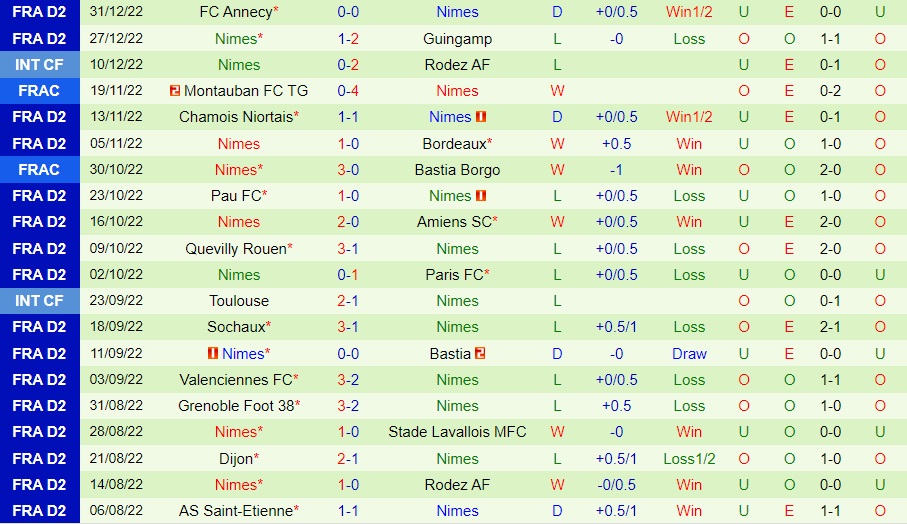
Task: Open the Bastia Borgo team link
Action: click(457, 170)
